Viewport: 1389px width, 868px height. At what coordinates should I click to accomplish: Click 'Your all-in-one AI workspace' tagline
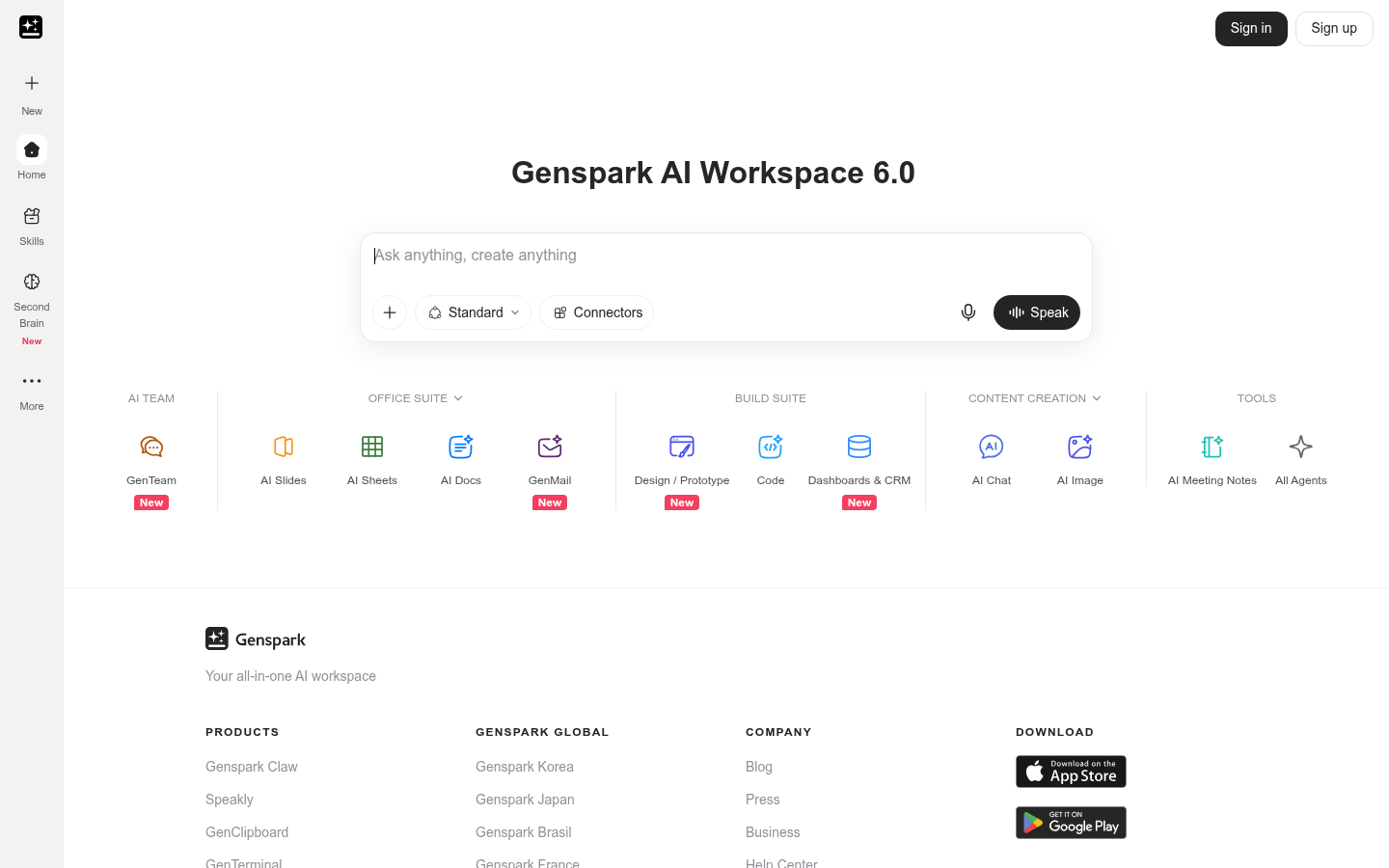290,676
